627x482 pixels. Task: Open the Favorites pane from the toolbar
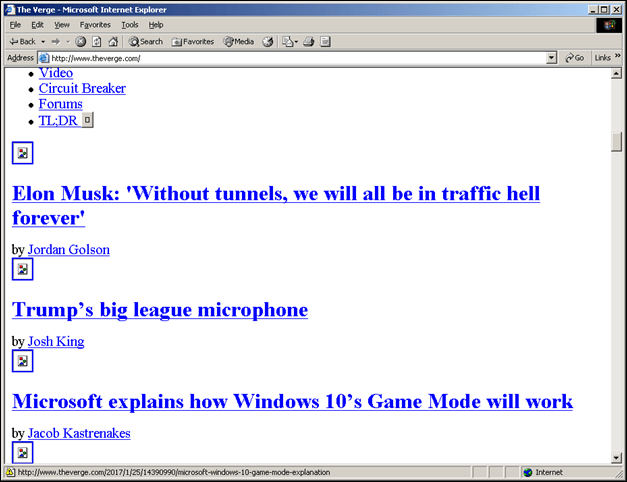coord(193,42)
